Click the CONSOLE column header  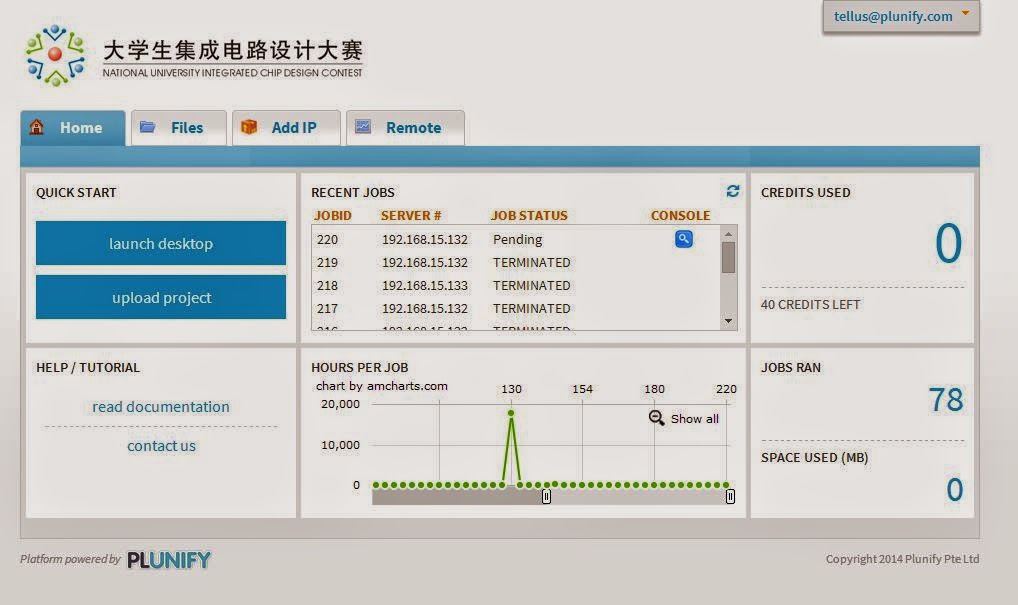tap(680, 216)
